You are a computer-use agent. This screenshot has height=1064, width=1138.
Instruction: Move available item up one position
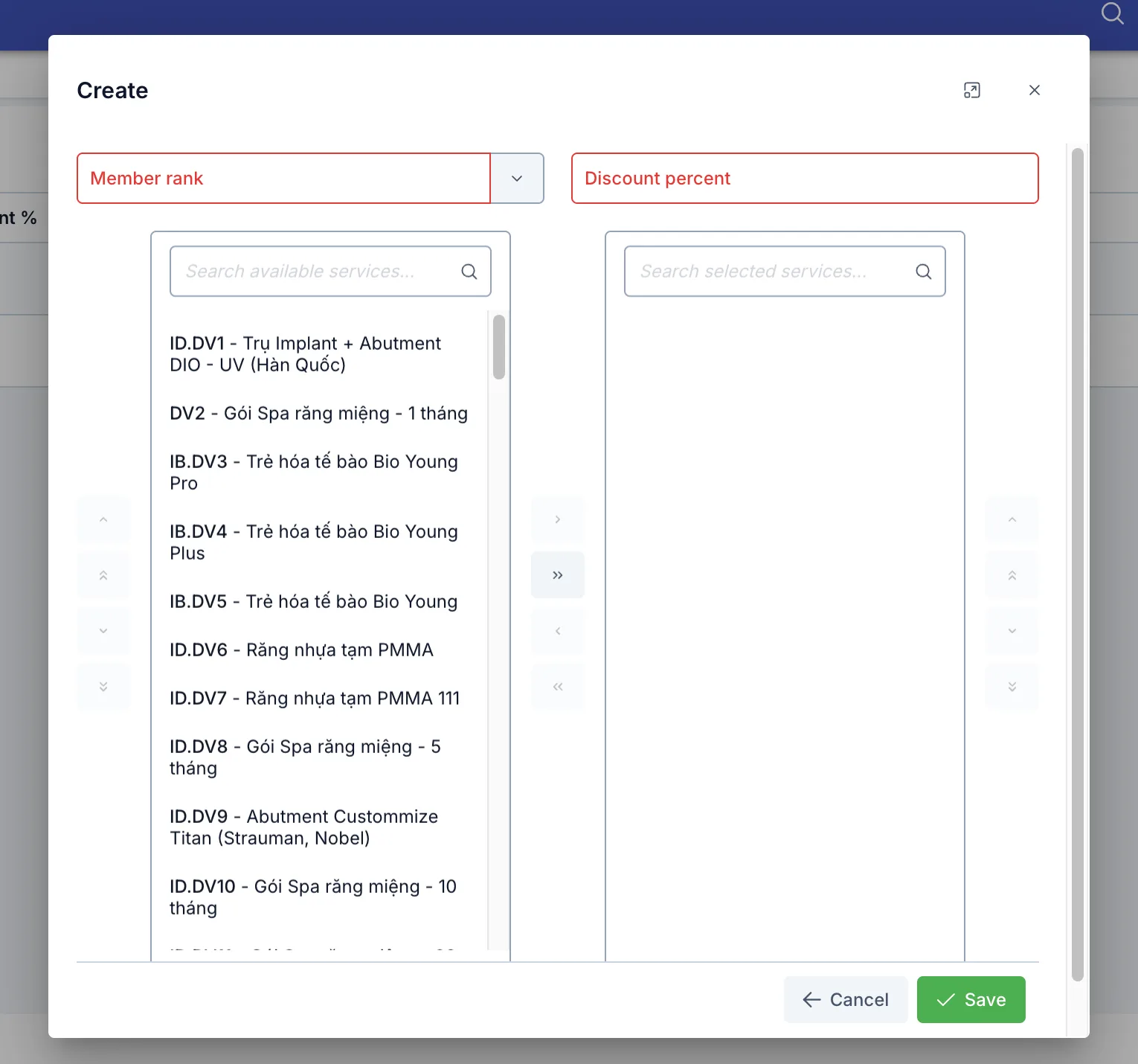coord(103,519)
